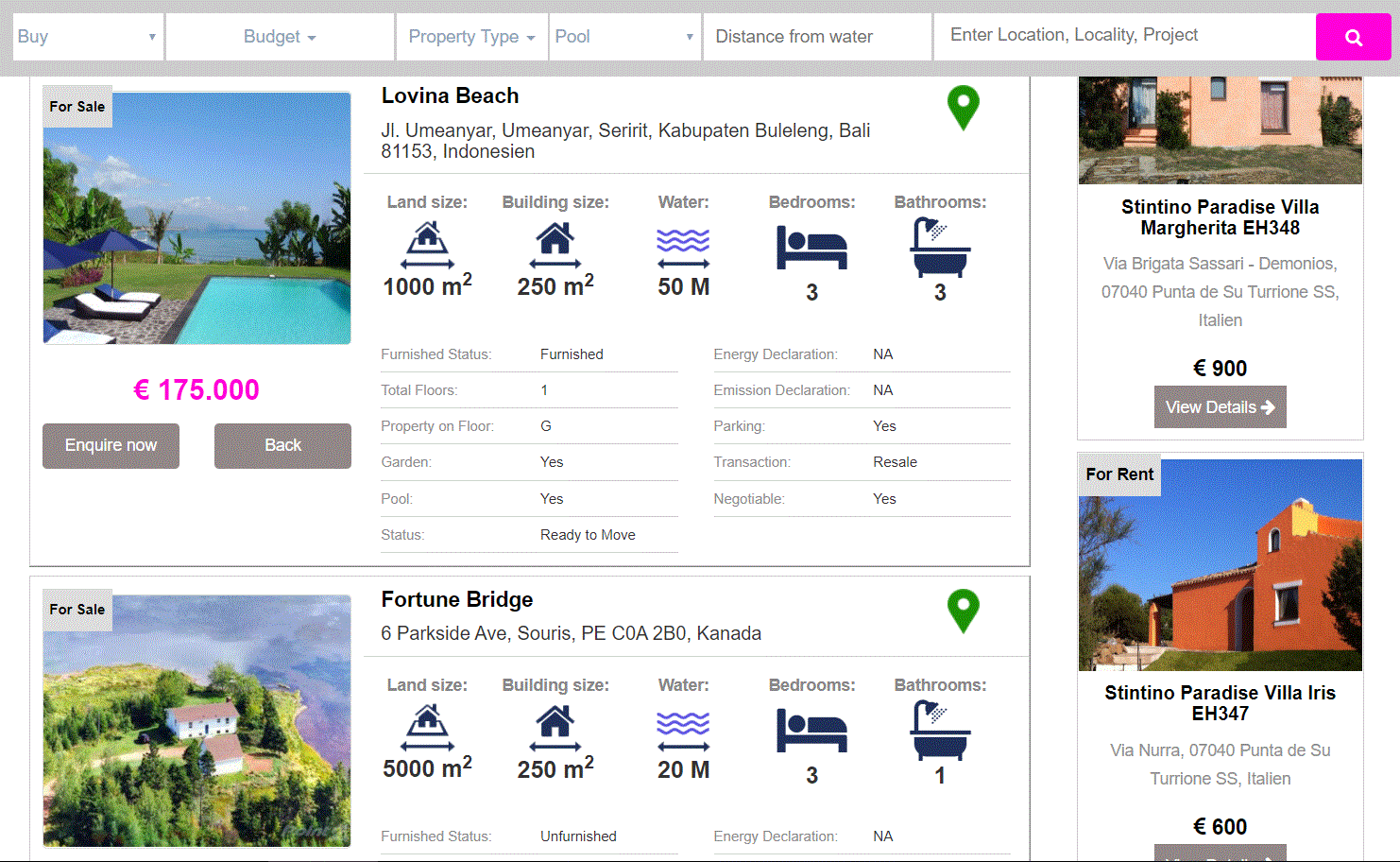Screen dimensions: 1400x862
Task: View Details of Stintino Villa Margherita EH348
Action: click(x=1220, y=407)
